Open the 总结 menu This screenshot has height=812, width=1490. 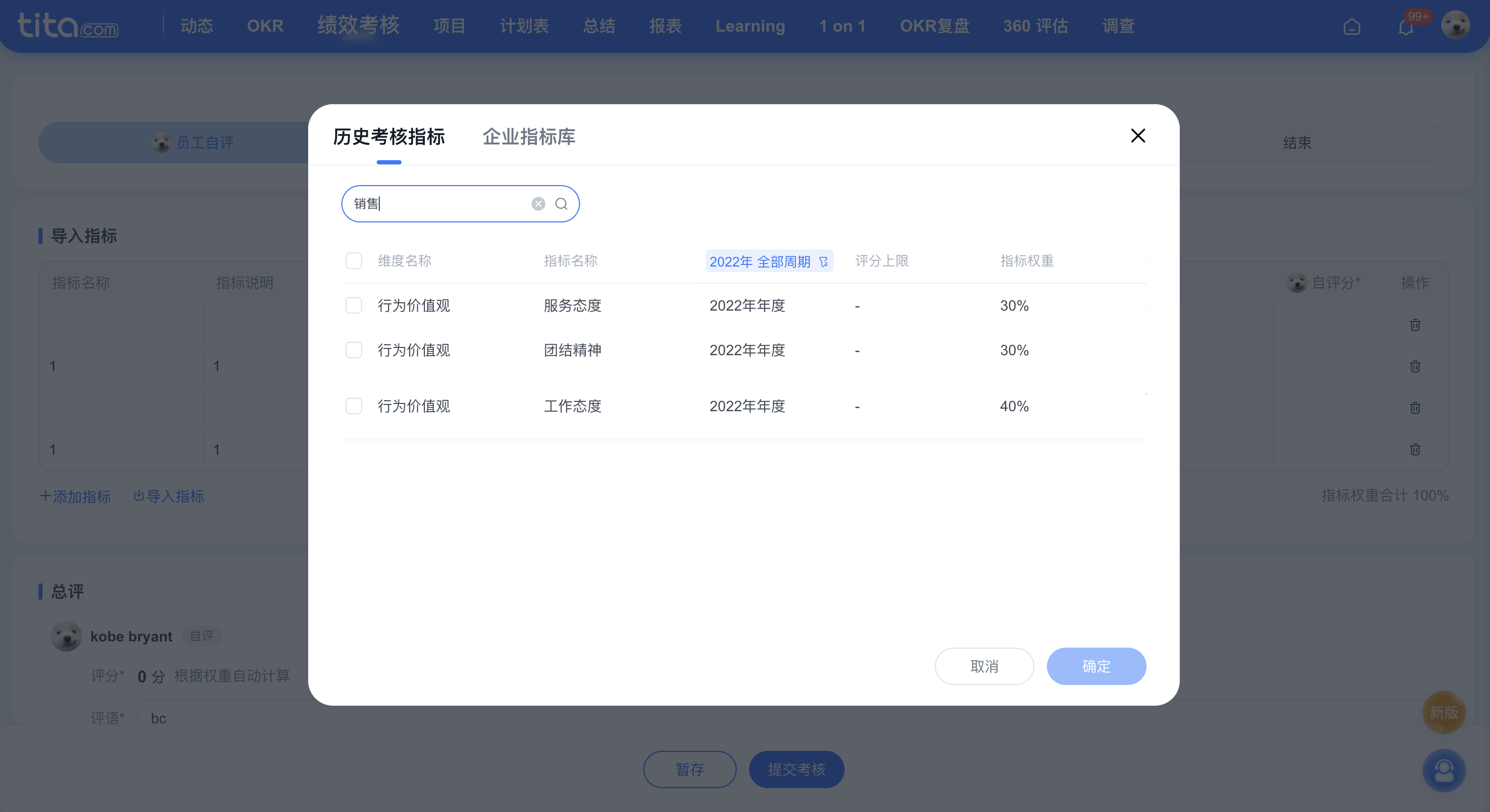click(599, 26)
